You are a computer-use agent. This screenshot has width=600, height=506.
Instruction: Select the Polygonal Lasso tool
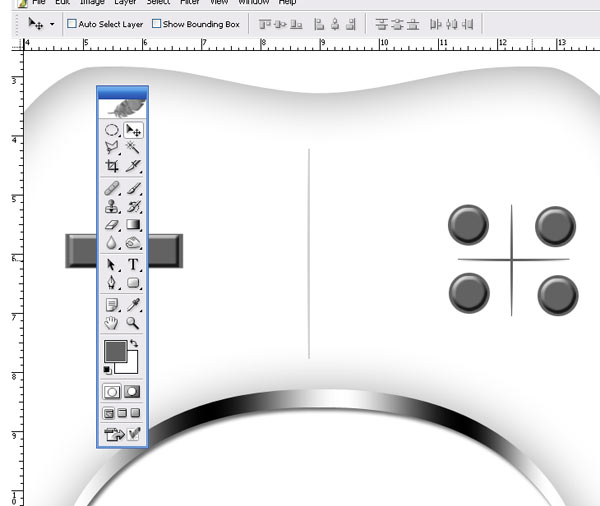coord(112,148)
